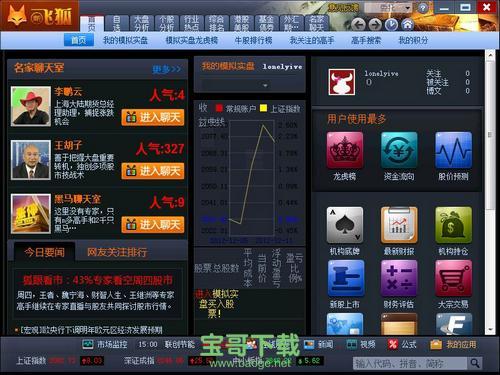The height and width of the screenshot is (375, 500).
Task: Open 我关注的高手 submenu item
Action: pos(312,40)
